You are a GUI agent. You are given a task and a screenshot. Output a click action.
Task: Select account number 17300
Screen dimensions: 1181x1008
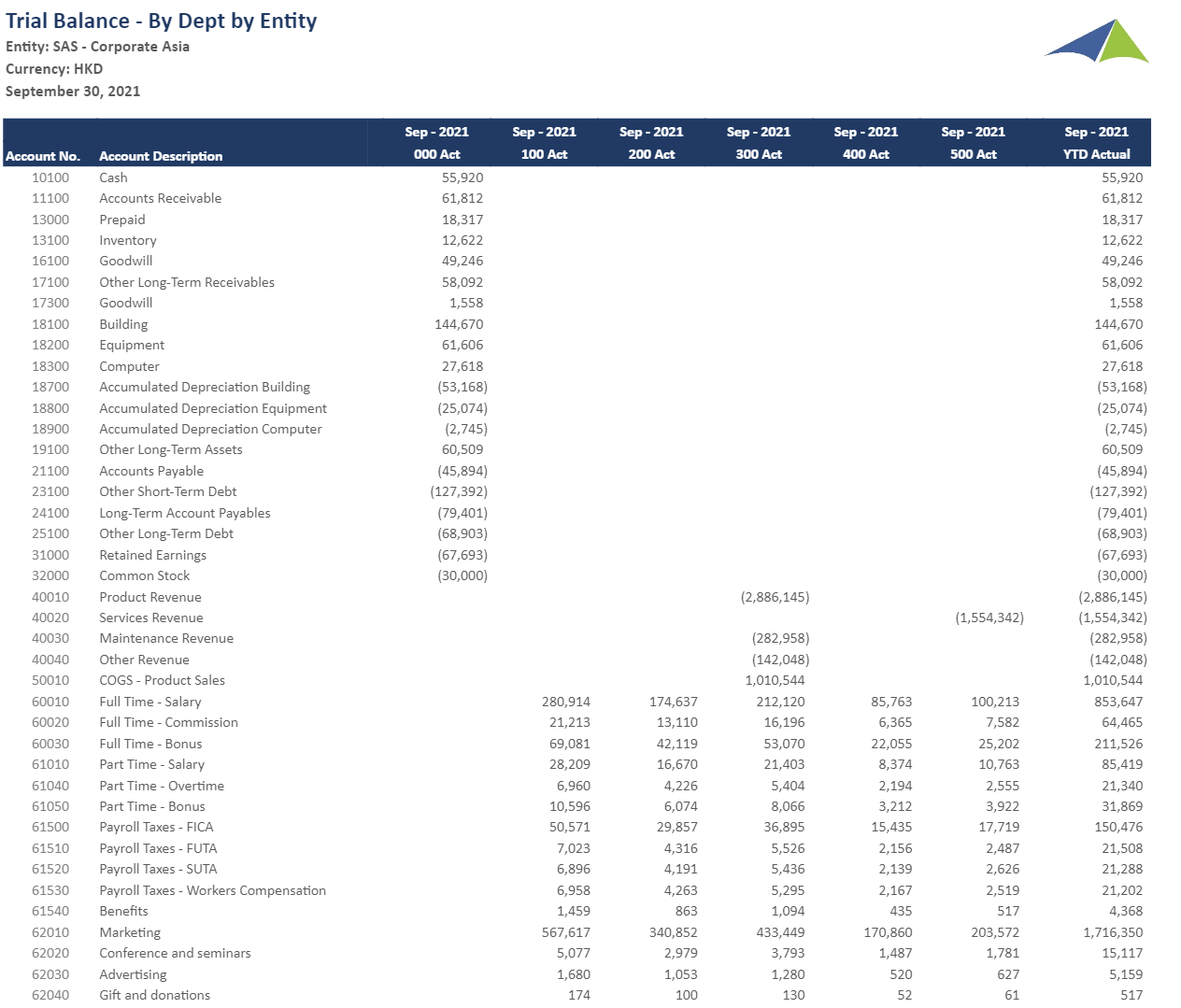[50, 303]
